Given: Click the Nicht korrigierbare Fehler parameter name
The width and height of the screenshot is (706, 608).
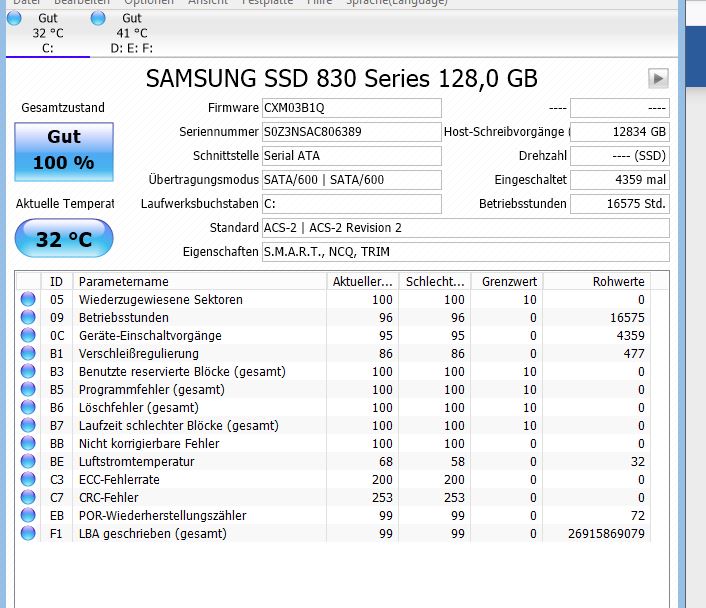Looking at the screenshot, I should (x=149, y=444).
